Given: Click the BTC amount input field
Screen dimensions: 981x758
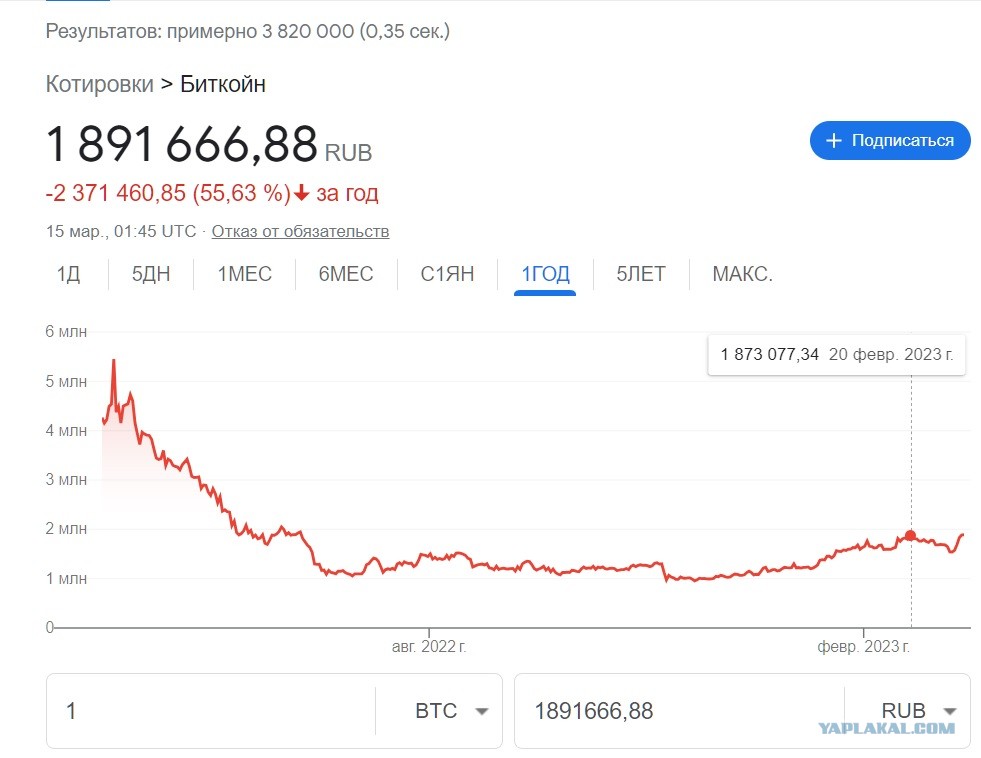Looking at the screenshot, I should coord(211,711).
